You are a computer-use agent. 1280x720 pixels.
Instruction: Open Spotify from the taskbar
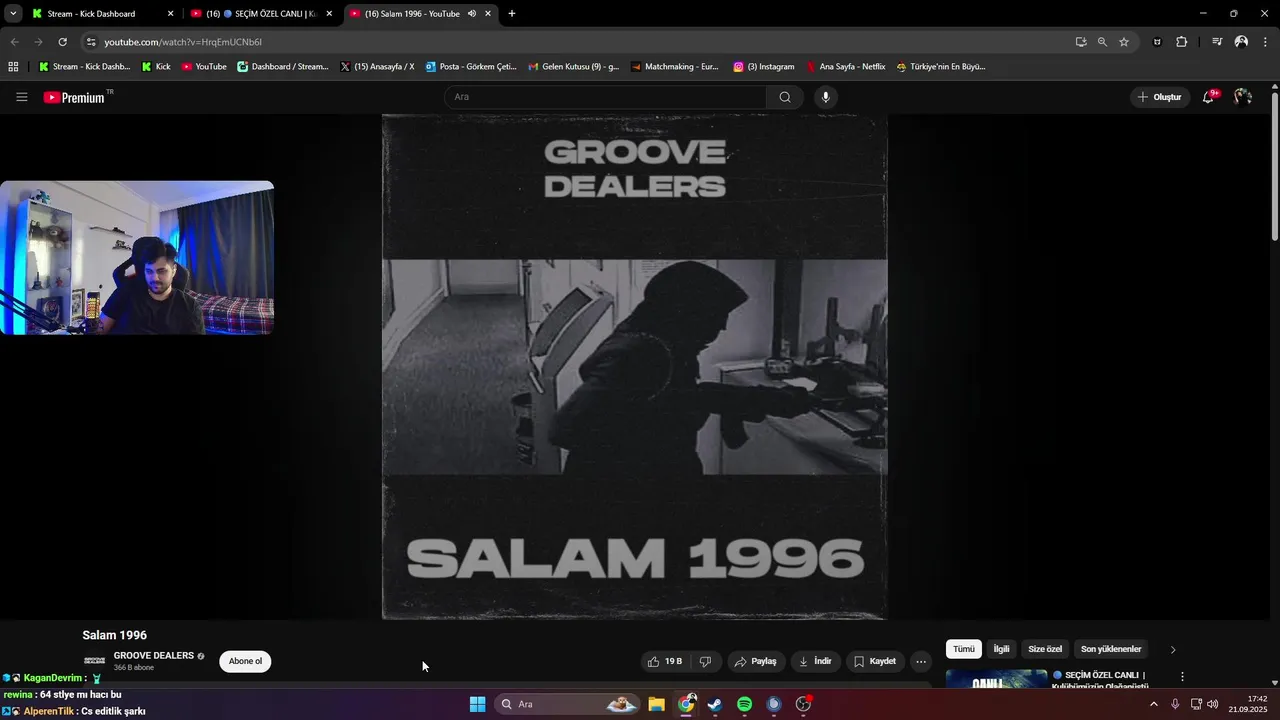pyautogui.click(x=744, y=704)
